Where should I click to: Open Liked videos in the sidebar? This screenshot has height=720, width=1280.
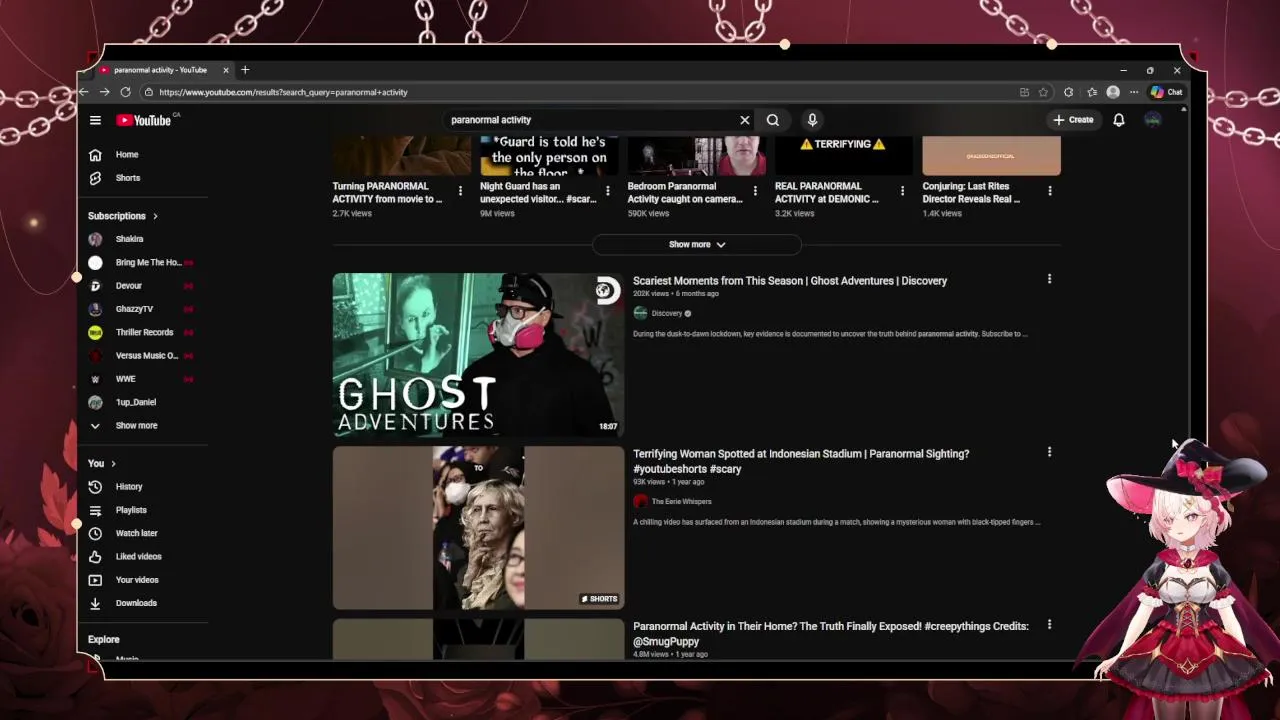click(138, 557)
